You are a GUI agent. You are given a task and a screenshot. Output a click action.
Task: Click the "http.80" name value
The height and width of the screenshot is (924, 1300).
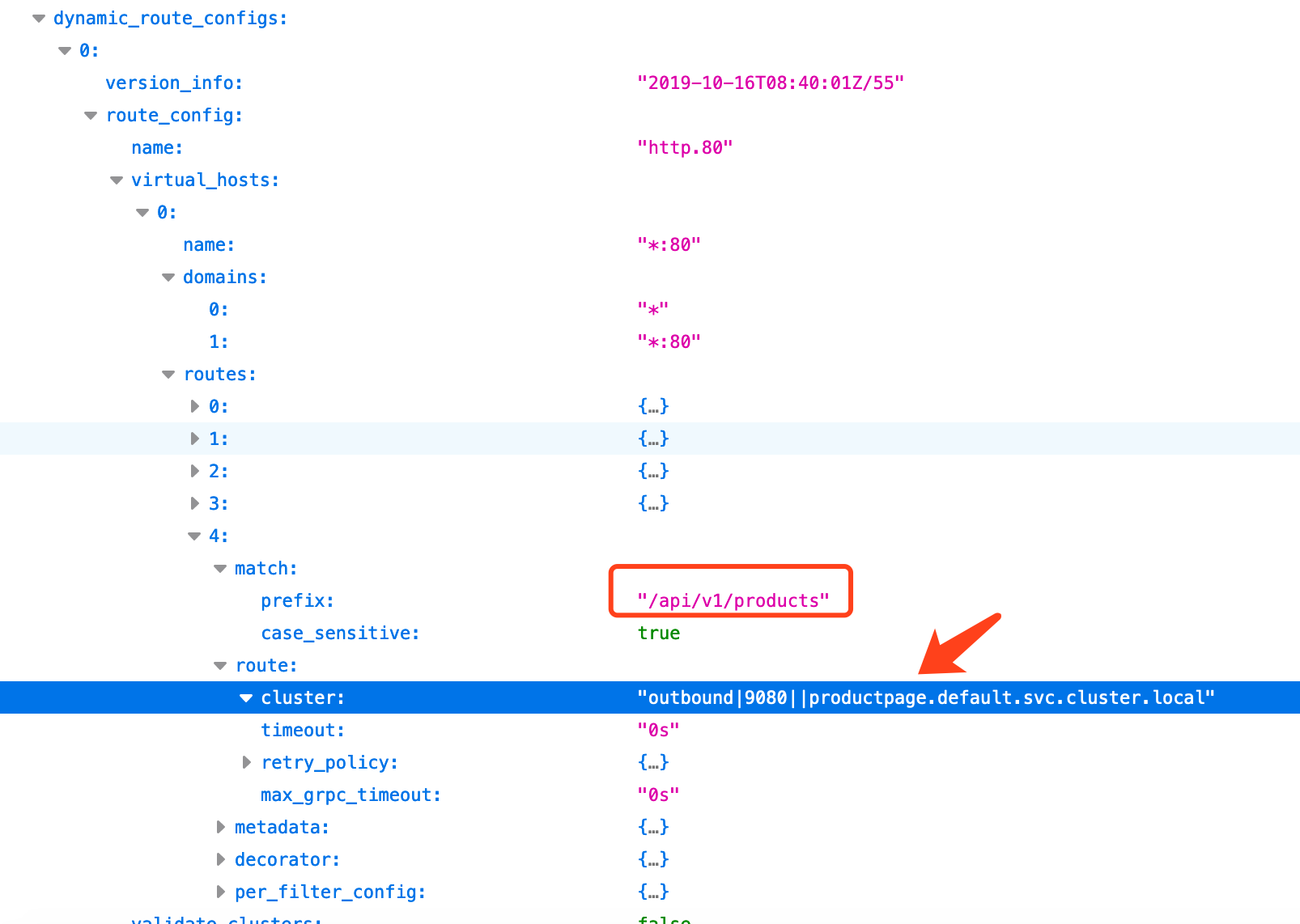point(685,148)
